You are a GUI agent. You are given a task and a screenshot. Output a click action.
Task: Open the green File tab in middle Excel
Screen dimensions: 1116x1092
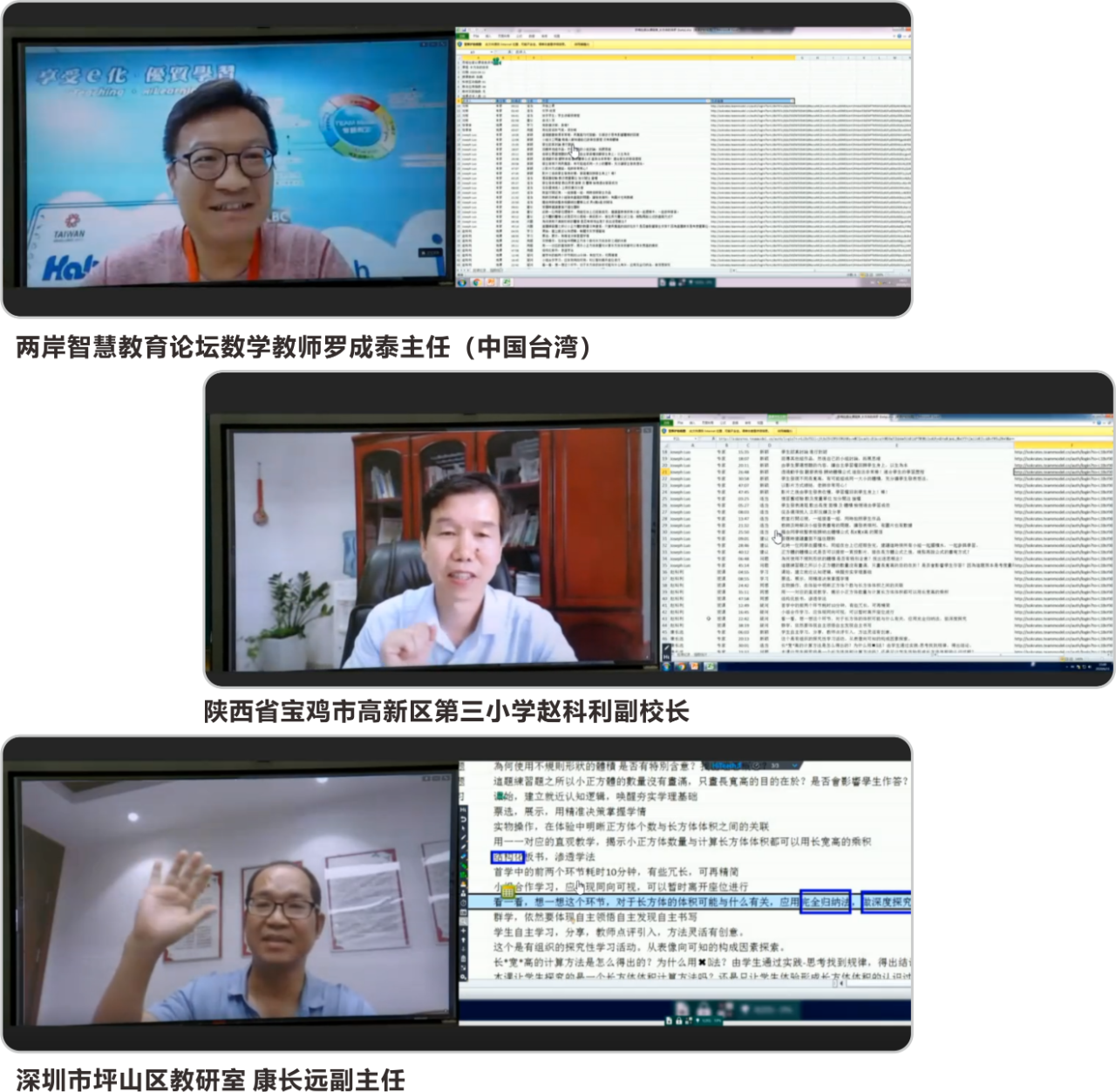point(668,424)
